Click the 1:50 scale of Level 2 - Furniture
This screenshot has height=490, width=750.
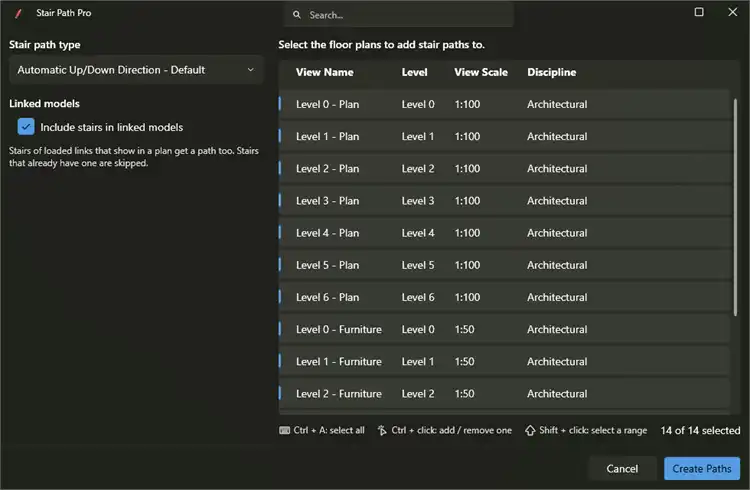click(464, 393)
